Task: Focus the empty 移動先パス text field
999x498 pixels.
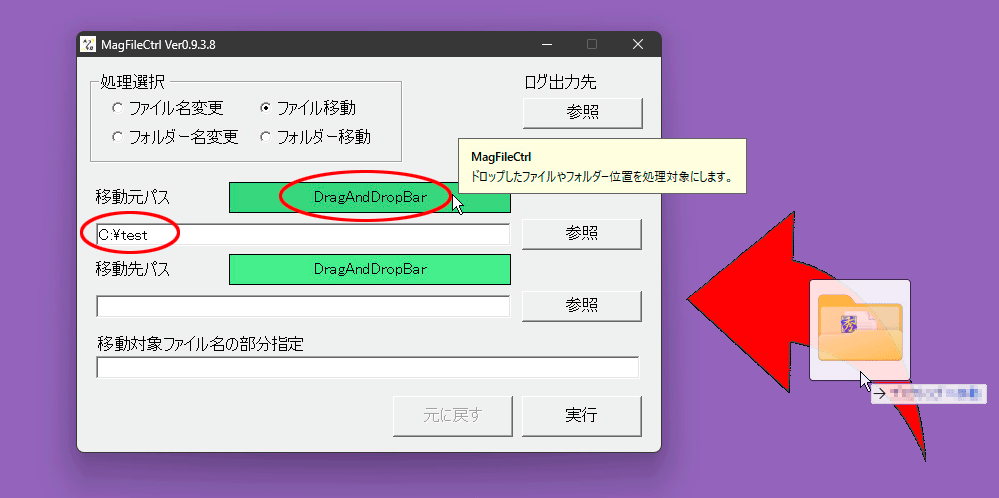Action: pyautogui.click(x=302, y=306)
